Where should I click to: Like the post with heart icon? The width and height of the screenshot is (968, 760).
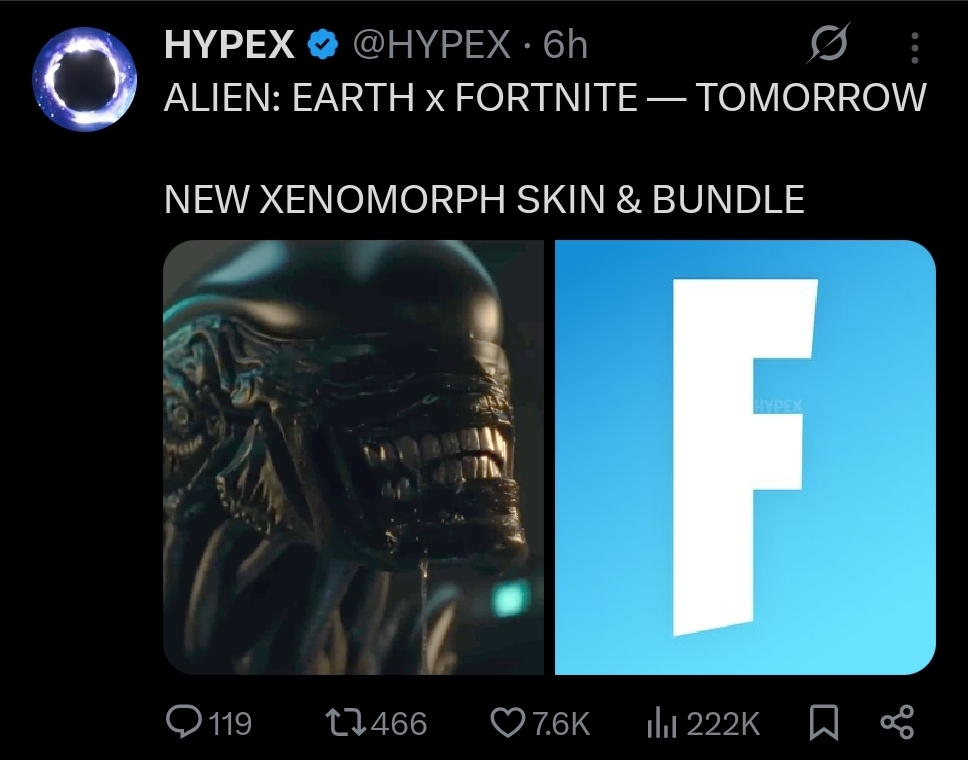507,723
